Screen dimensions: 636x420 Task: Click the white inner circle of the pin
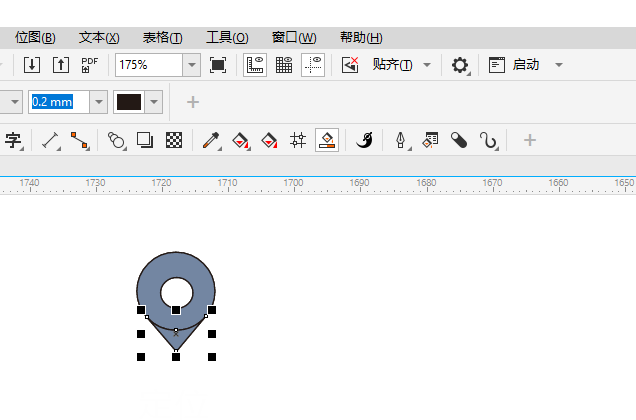click(176, 292)
